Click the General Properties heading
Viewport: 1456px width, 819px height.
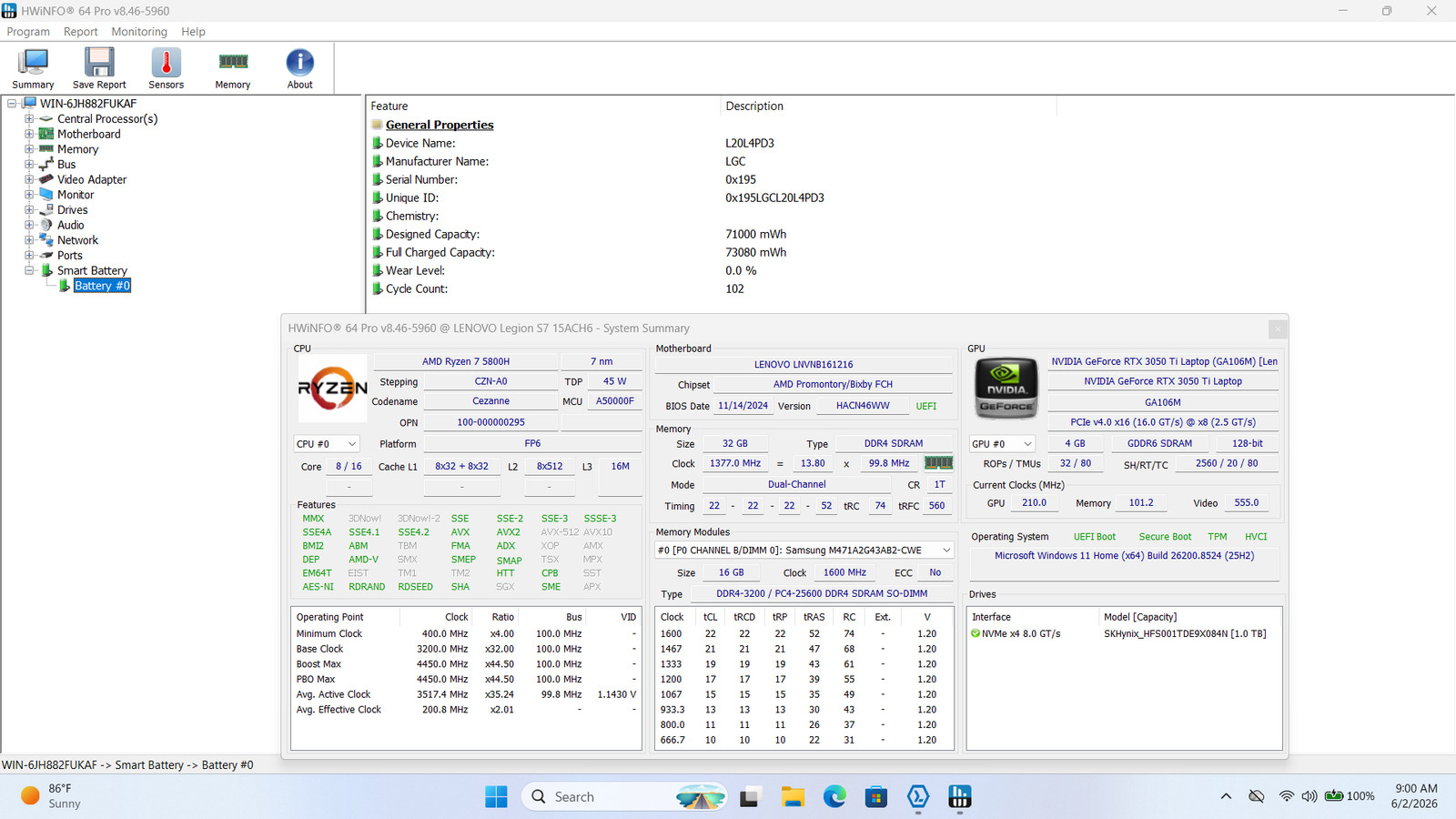(x=440, y=125)
